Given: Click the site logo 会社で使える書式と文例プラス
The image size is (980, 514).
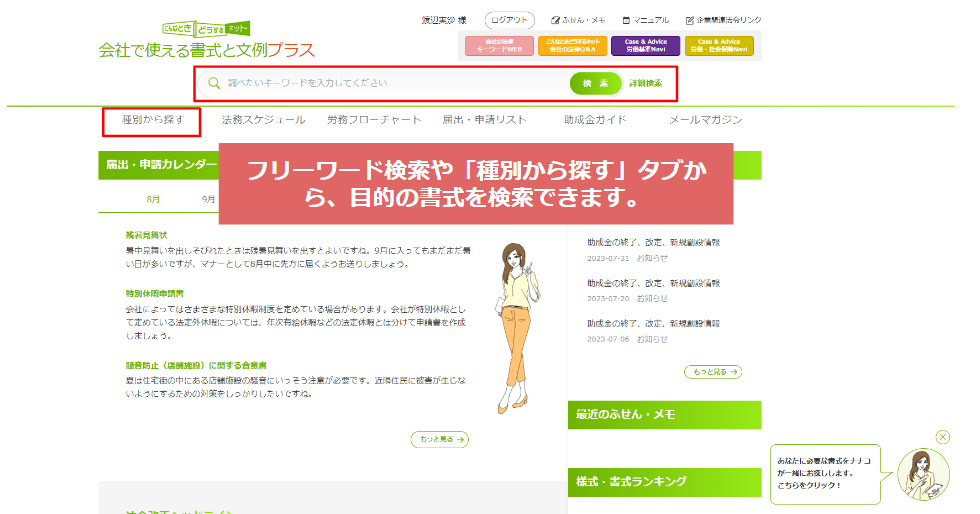Looking at the screenshot, I should [x=206, y=49].
